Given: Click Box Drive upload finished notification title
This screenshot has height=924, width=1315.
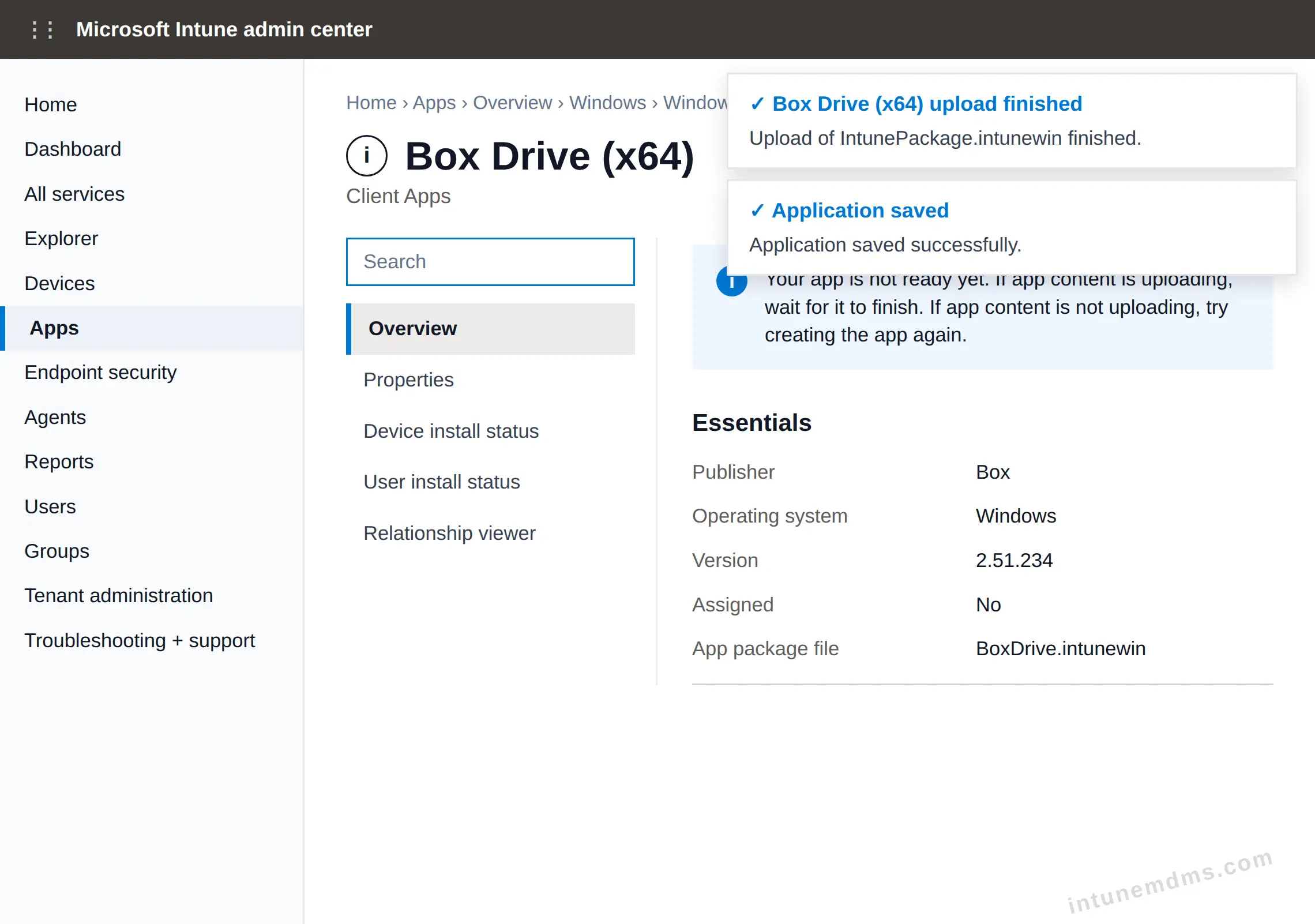Looking at the screenshot, I should pyautogui.click(x=927, y=104).
